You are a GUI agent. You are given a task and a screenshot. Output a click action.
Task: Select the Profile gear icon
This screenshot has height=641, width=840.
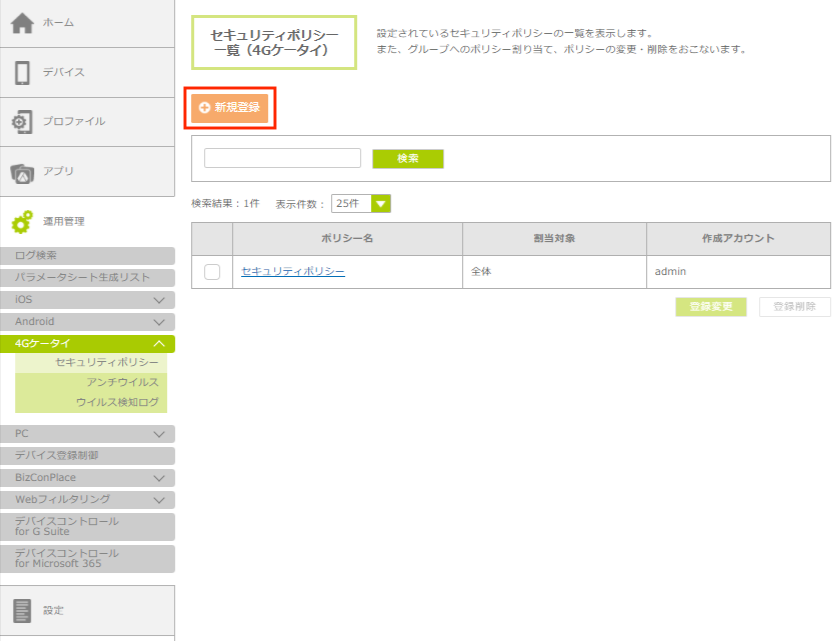coord(22,122)
